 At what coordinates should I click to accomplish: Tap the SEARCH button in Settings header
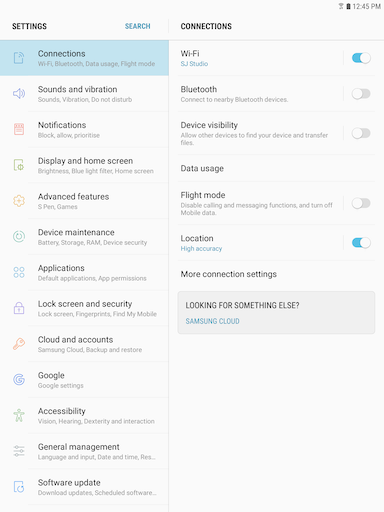click(138, 26)
